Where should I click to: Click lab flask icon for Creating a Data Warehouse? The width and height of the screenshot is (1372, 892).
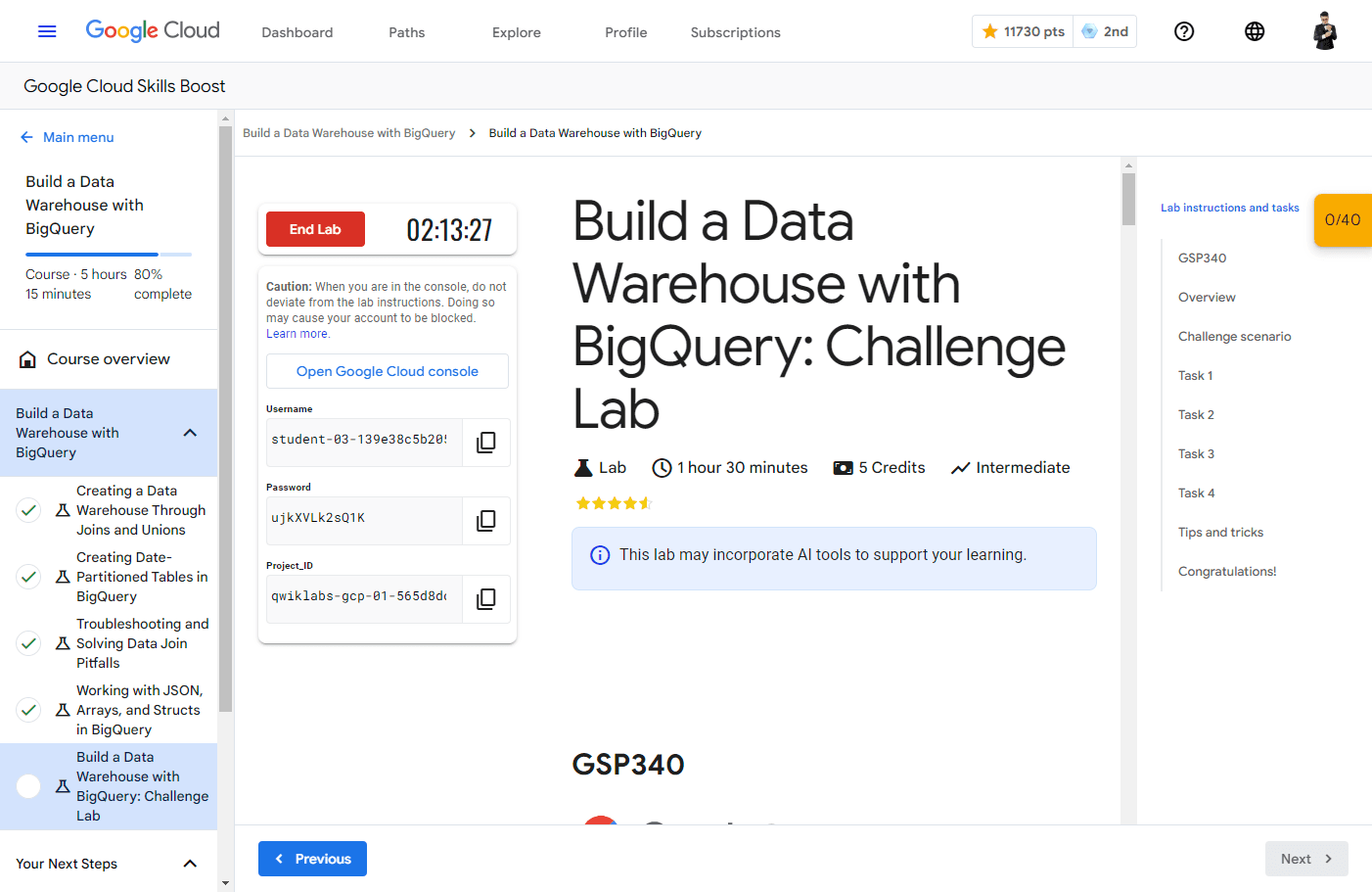pyautogui.click(x=63, y=510)
